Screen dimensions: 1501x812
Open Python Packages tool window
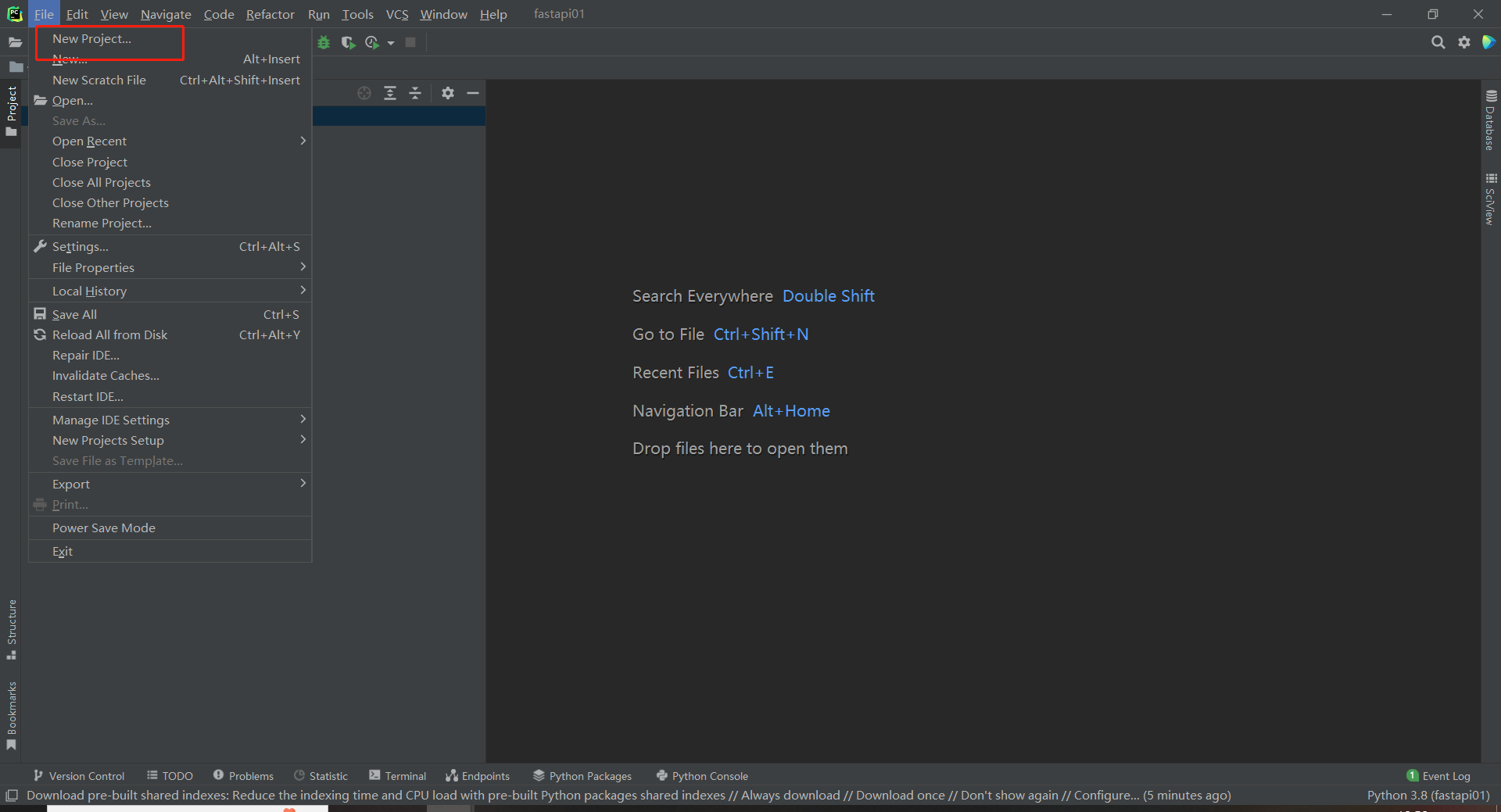click(x=582, y=776)
